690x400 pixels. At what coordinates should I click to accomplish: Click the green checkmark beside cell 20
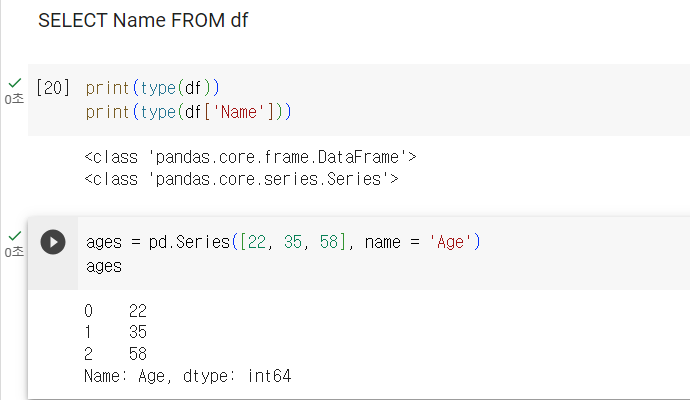pos(15,83)
